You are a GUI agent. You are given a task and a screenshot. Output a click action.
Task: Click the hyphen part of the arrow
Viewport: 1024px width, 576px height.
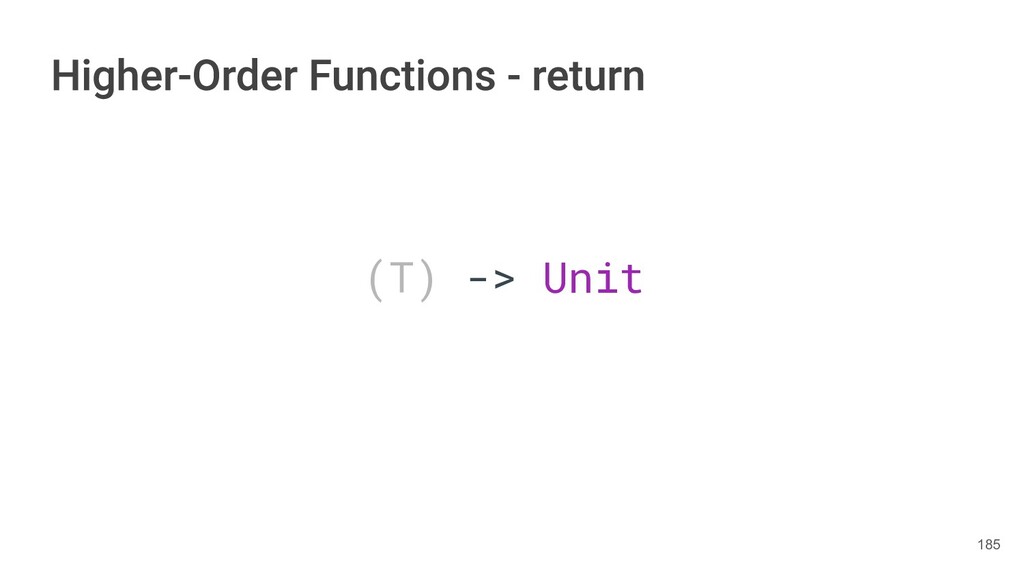[x=477, y=280]
